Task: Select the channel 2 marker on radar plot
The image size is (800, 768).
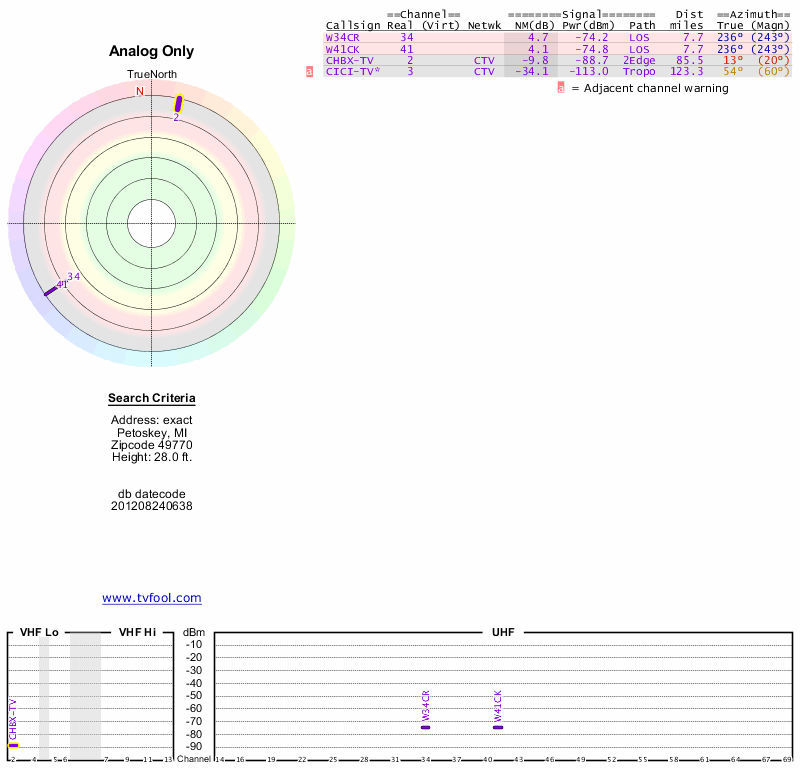Action: tap(179, 103)
